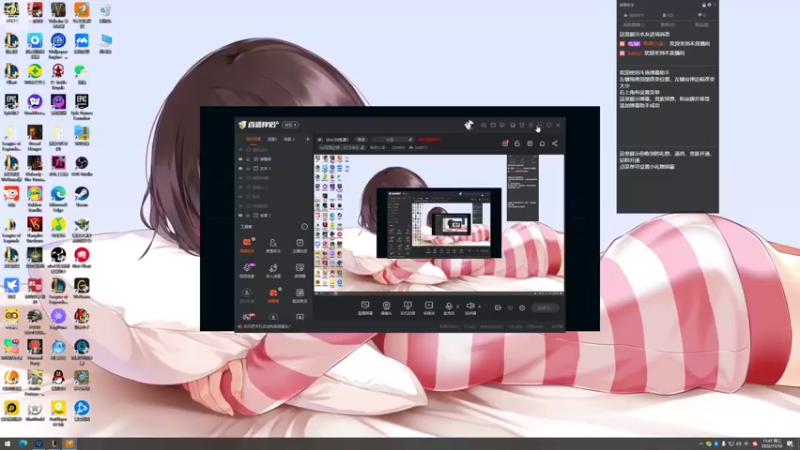Open the QQ penguin desktop shortcut
The height and width of the screenshot is (450, 800).
[58, 381]
